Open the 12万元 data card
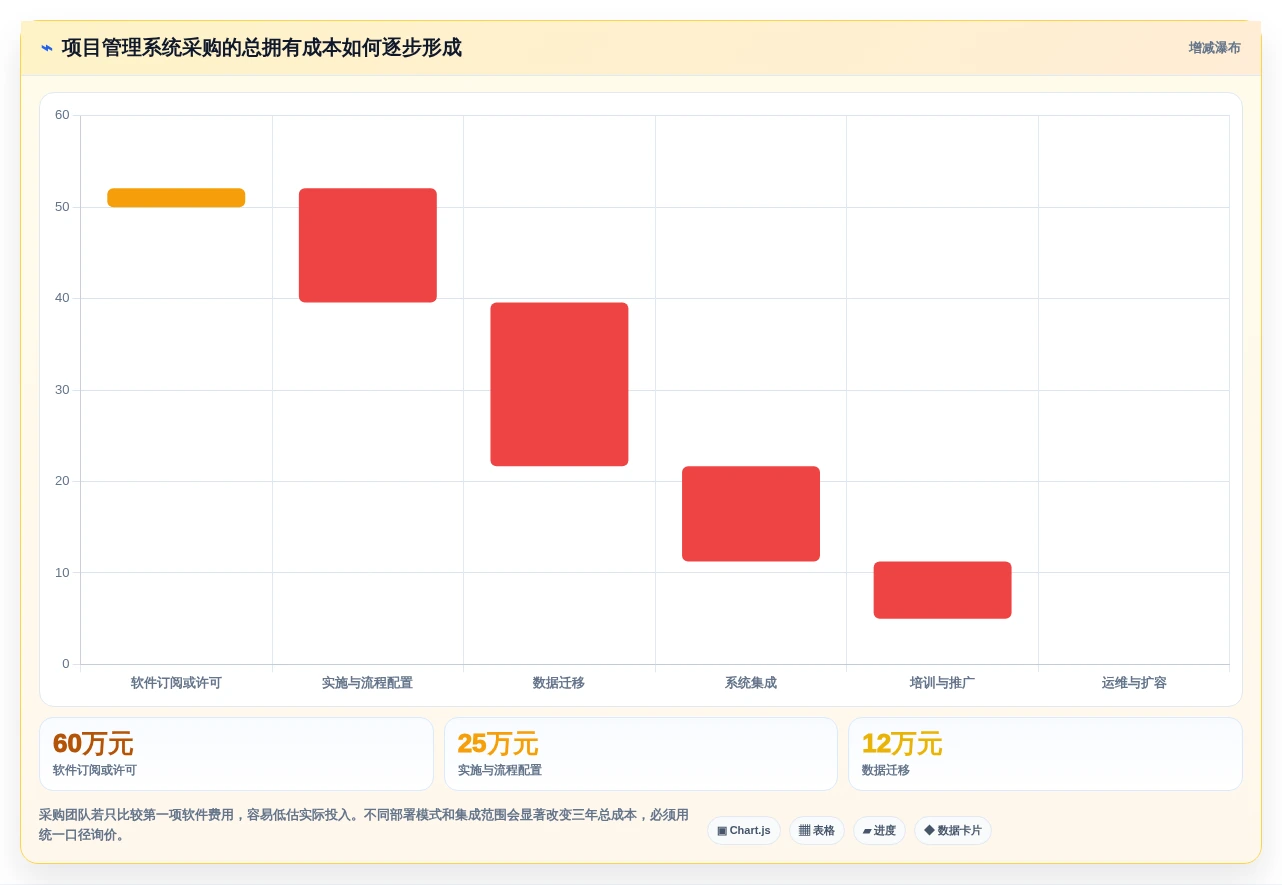Viewport: 1282px width, 885px height. [1045, 754]
